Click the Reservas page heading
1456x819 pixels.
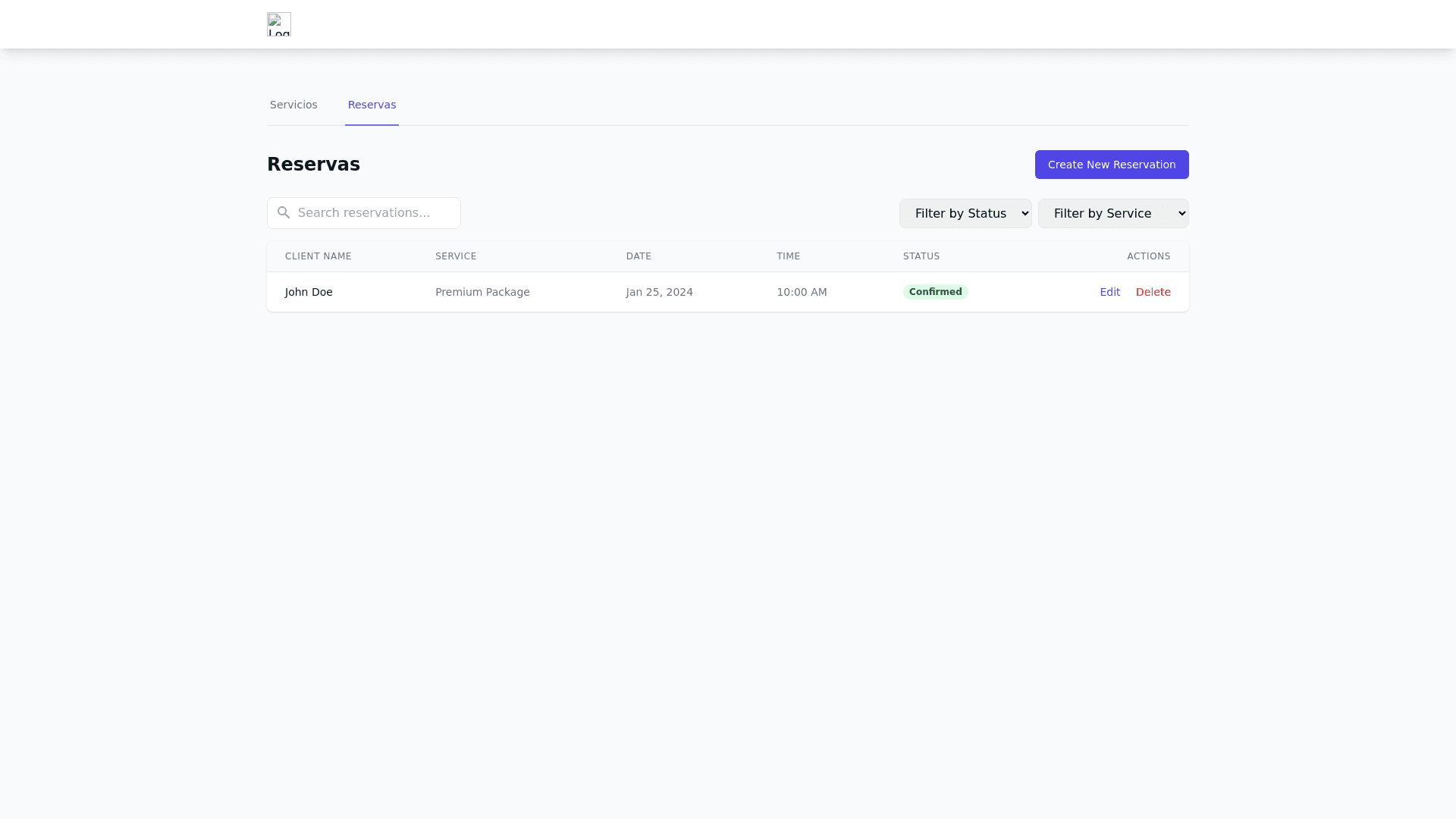click(313, 165)
